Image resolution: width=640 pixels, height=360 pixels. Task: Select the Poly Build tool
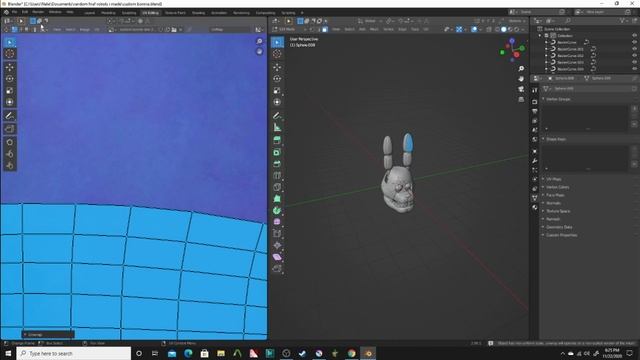(x=277, y=199)
